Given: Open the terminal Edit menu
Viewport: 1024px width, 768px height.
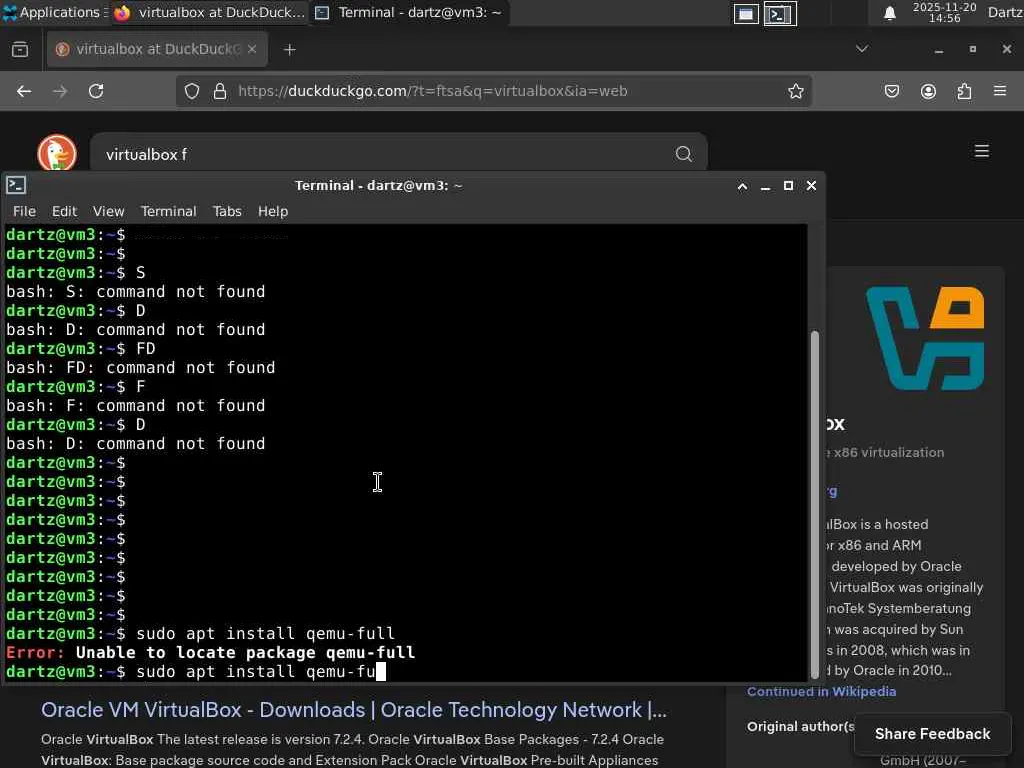Looking at the screenshot, I should click(x=64, y=212).
